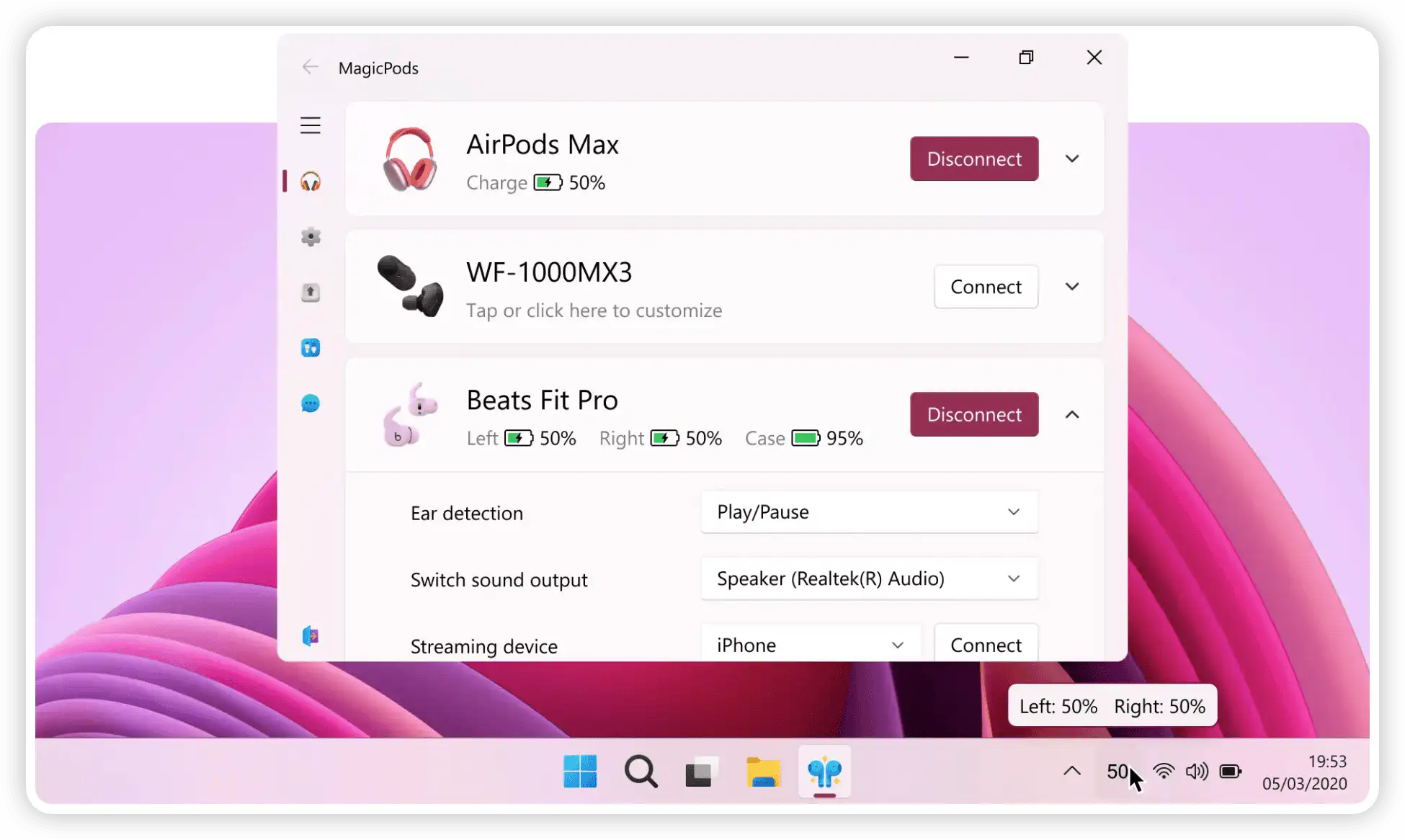The height and width of the screenshot is (840, 1405).
Task: Click the upload arrow key sidebar icon
Action: pos(311,292)
